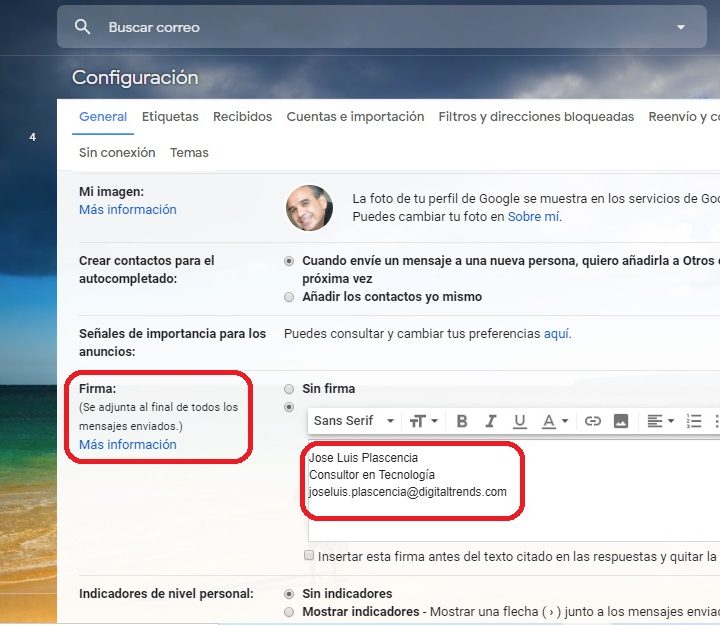Open the Sobre mí link
720x625 pixels.
pyautogui.click(x=534, y=217)
